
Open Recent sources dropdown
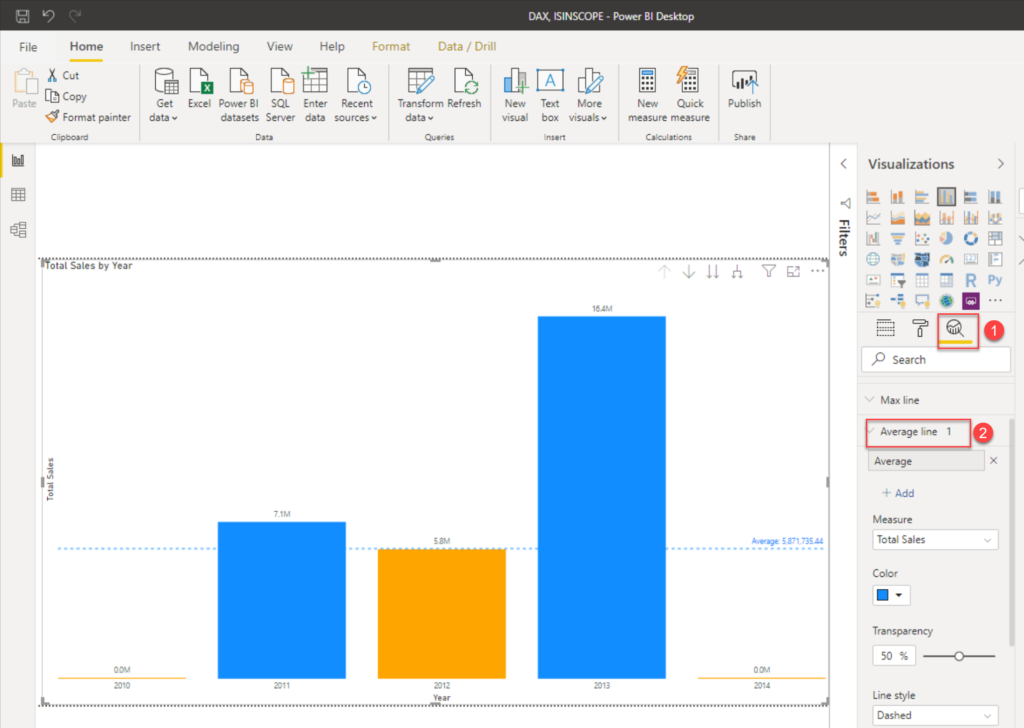coord(356,95)
